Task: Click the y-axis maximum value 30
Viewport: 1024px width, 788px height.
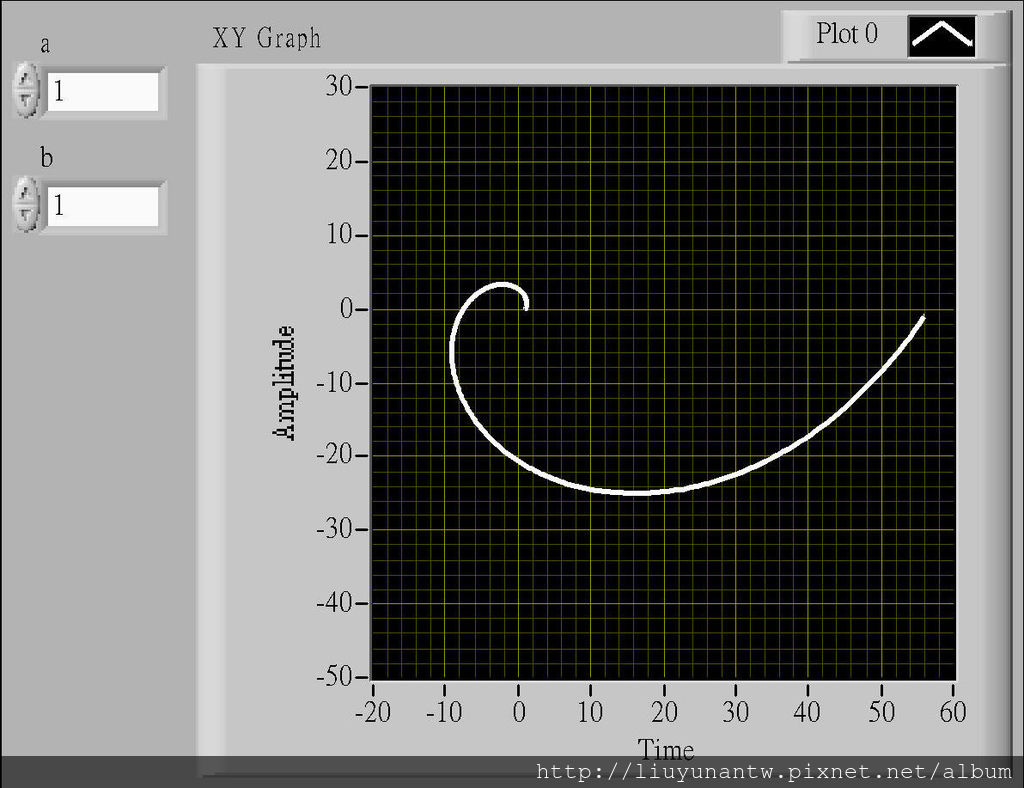Action: point(339,86)
